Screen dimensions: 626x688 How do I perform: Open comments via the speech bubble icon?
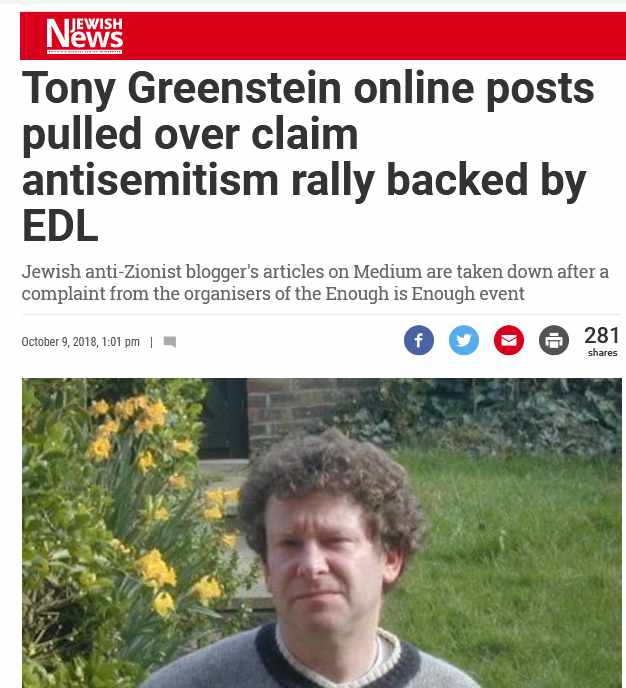pos(170,342)
